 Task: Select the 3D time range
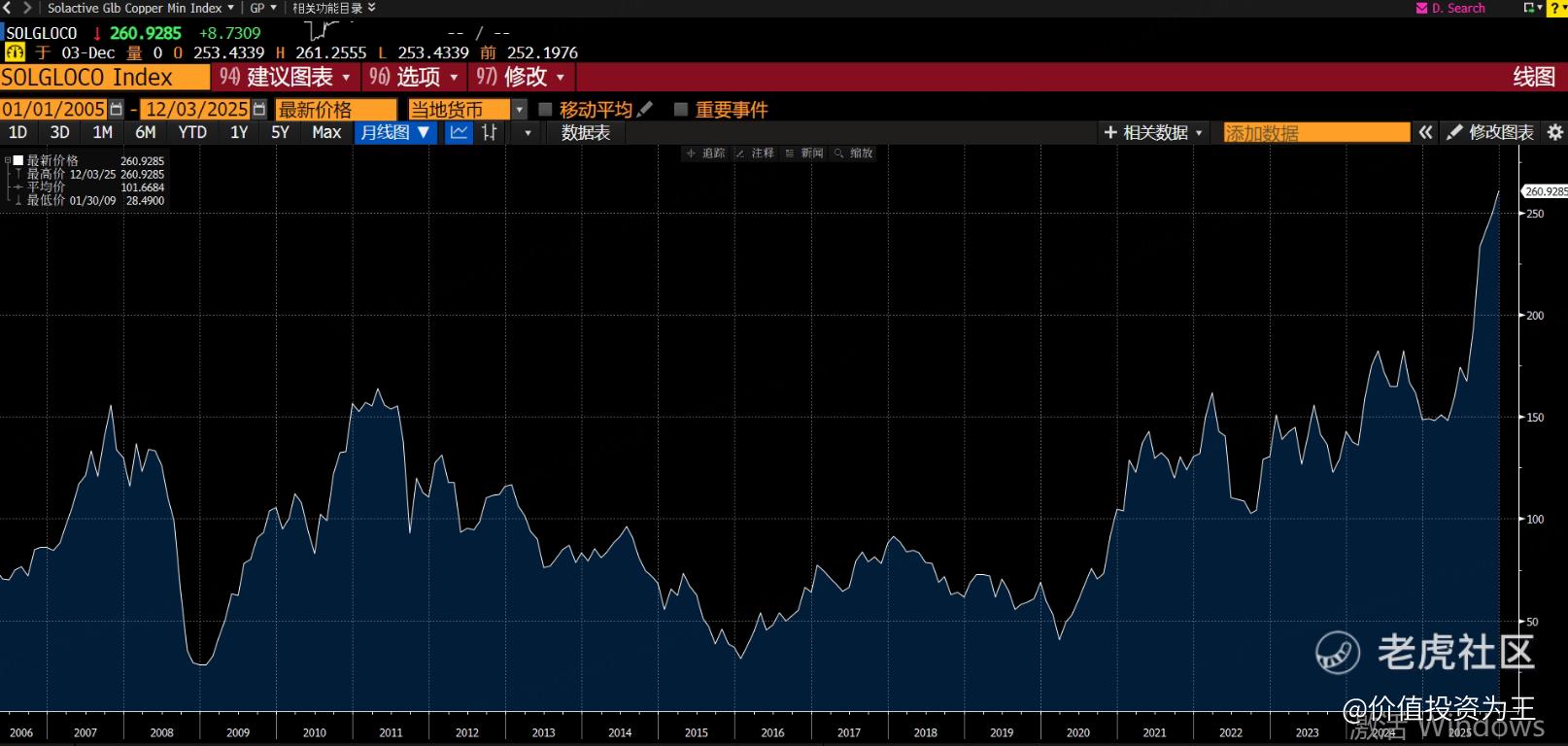pyautogui.click(x=59, y=132)
